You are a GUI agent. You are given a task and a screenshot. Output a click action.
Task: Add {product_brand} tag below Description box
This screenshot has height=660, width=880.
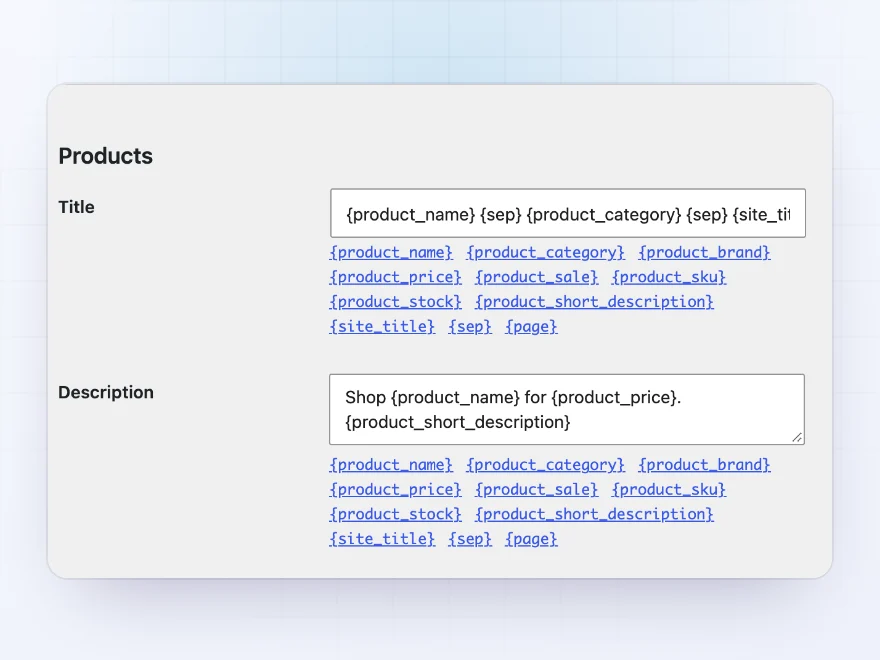coord(704,465)
